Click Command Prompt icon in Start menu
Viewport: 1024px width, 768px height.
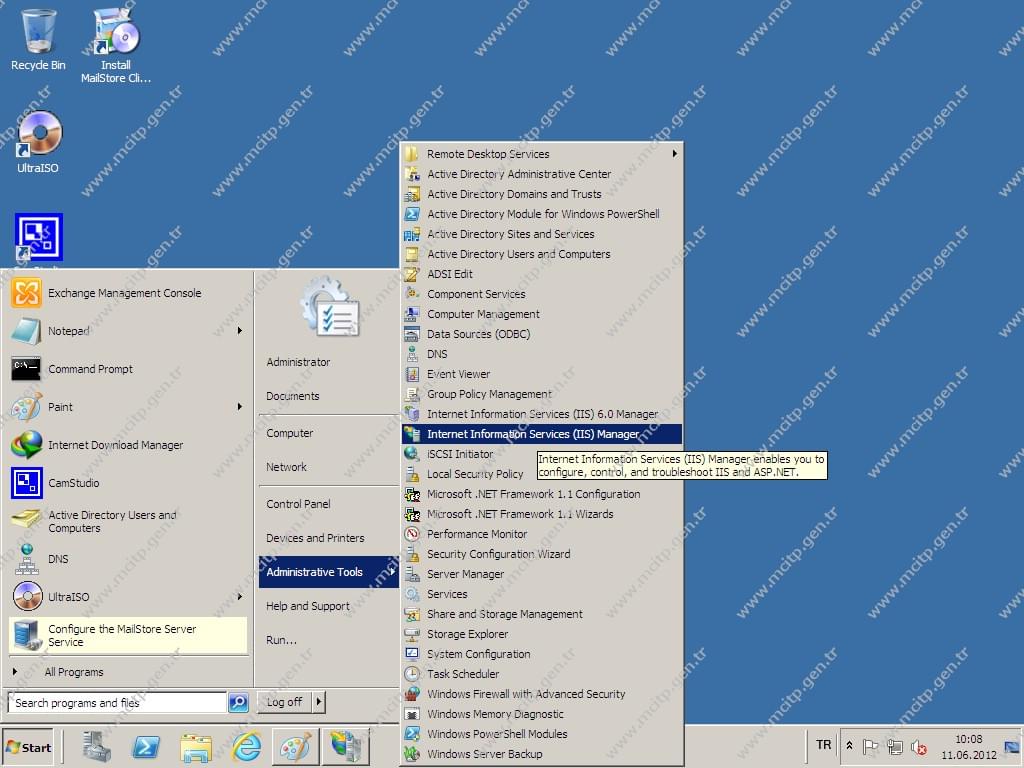pos(27,369)
